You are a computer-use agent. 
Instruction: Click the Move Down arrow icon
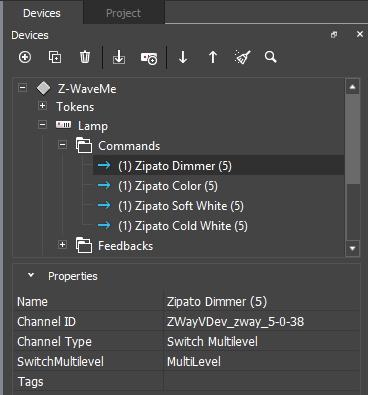coord(183,57)
